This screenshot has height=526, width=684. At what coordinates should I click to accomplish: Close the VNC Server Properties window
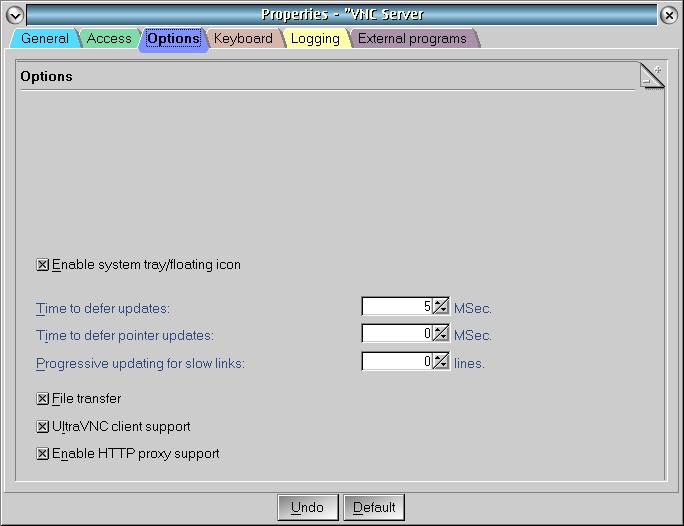pos(669,15)
